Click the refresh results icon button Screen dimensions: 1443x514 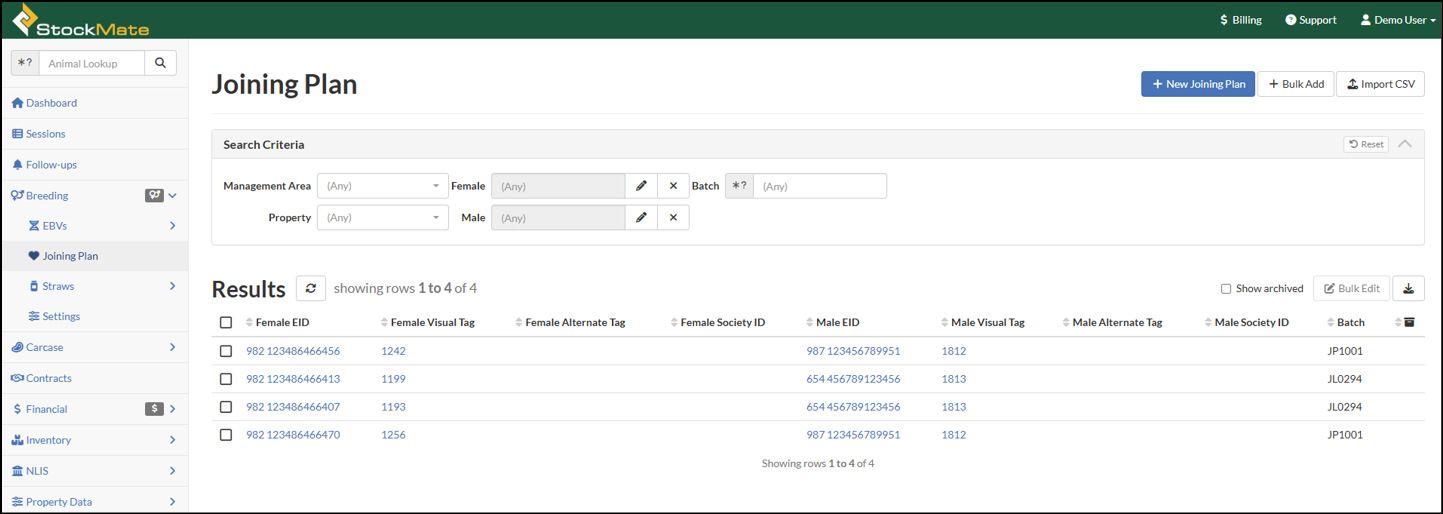311,288
